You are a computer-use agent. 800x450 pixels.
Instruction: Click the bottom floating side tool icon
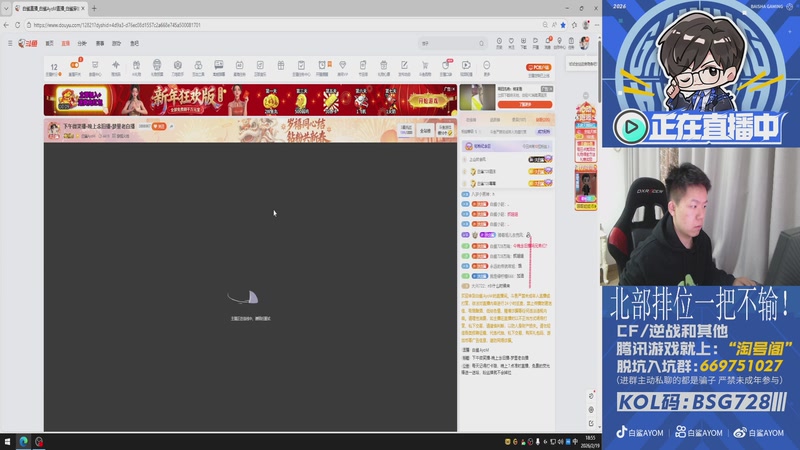pyautogui.click(x=591, y=423)
